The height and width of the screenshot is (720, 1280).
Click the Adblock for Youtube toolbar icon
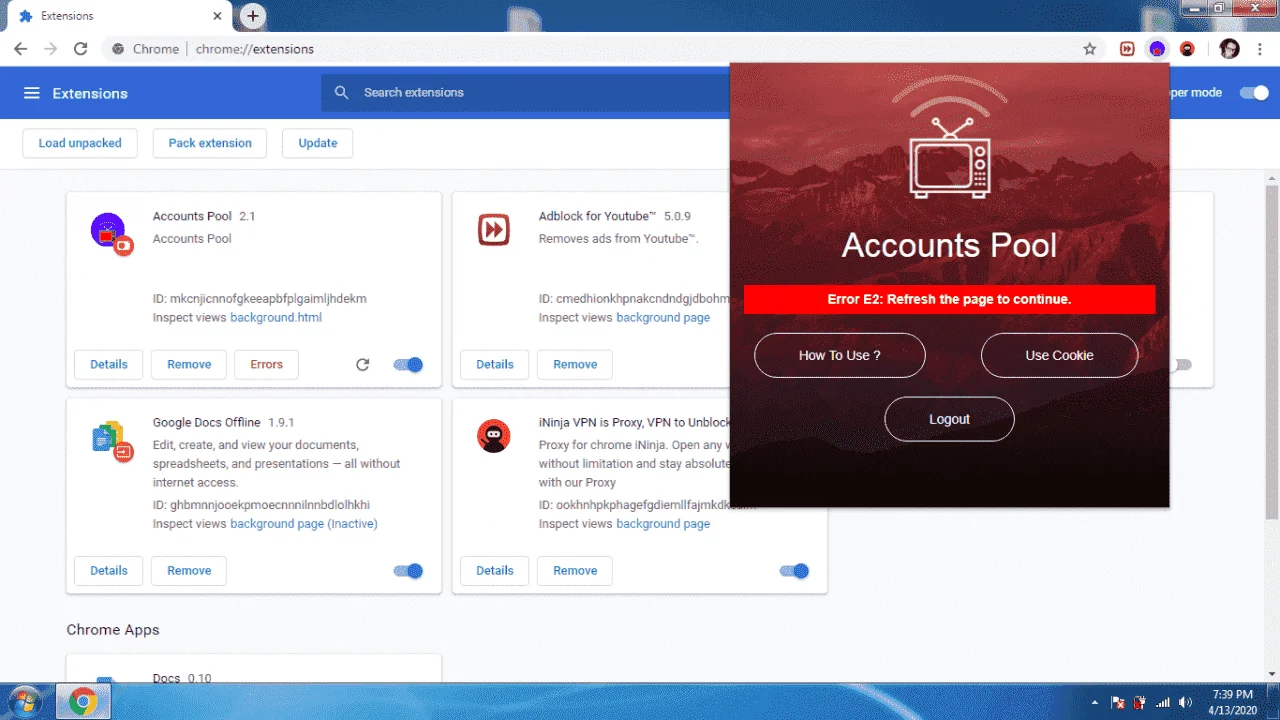[1127, 49]
